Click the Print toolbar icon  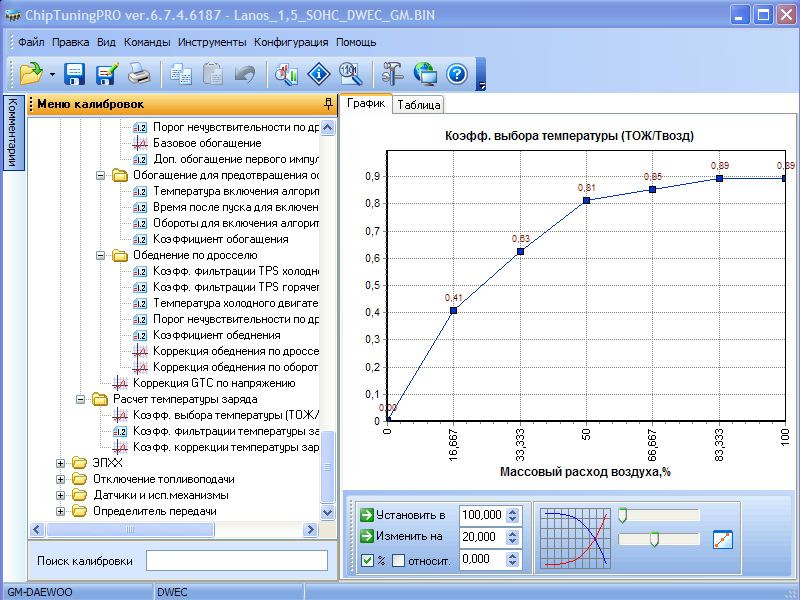click(138, 73)
